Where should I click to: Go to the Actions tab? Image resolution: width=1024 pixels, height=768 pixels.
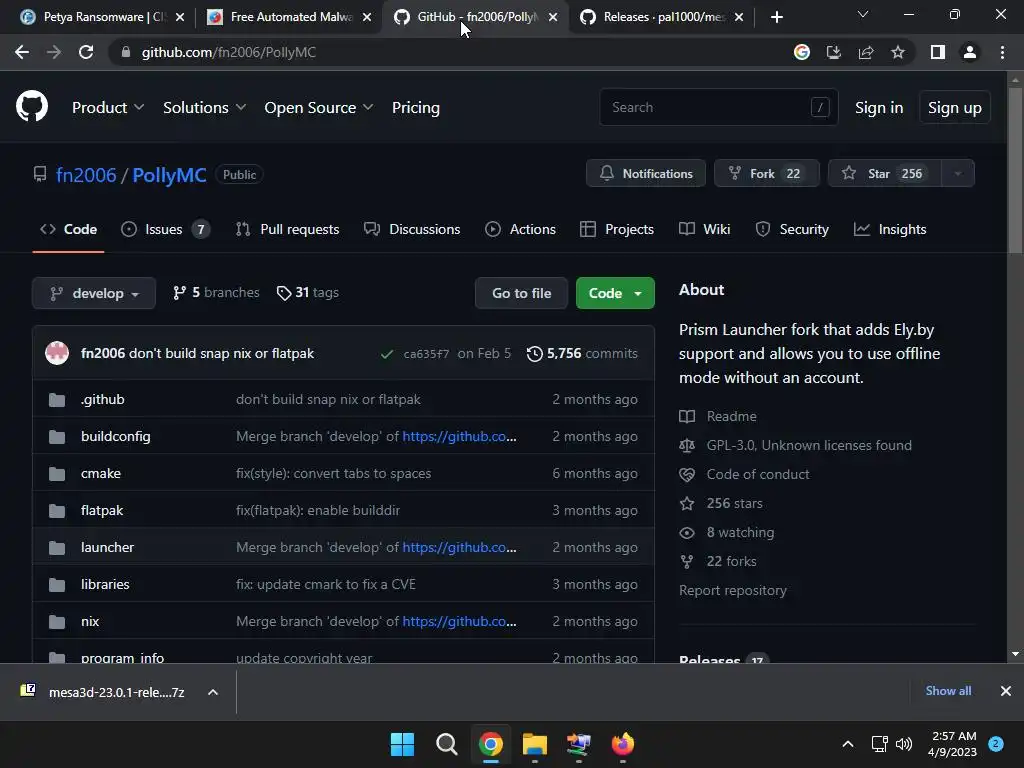(520, 229)
